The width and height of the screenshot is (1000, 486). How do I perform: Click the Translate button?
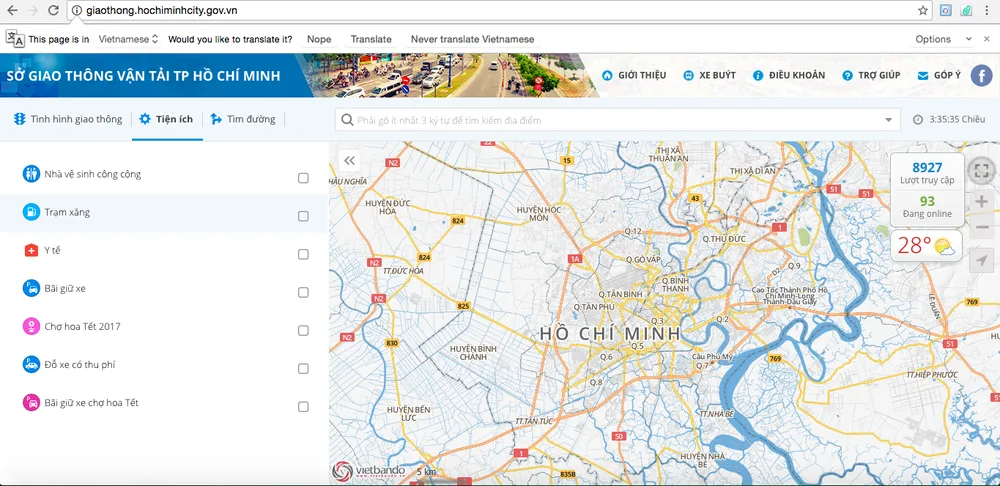(x=371, y=39)
